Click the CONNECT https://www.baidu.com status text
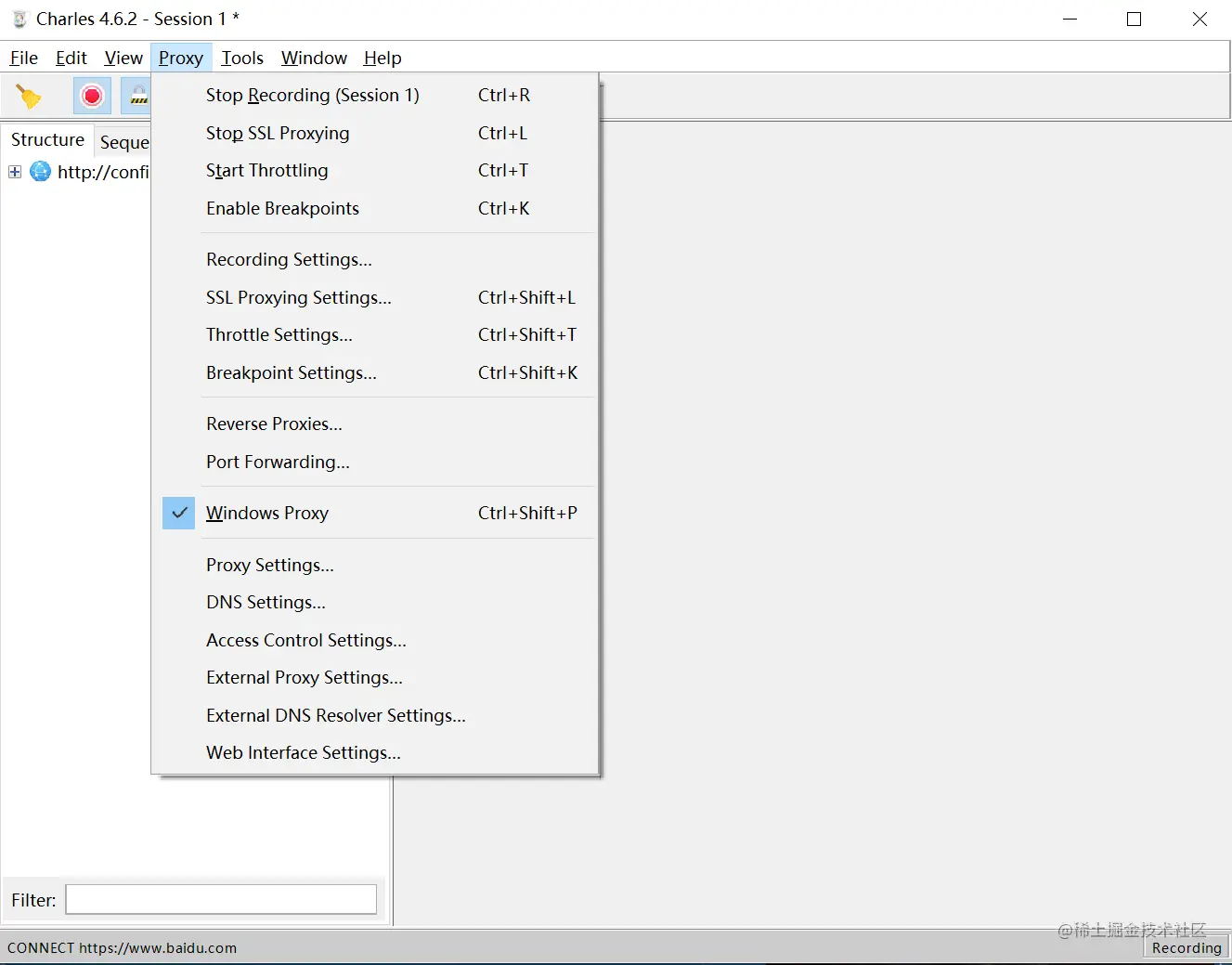The height and width of the screenshot is (965, 1232). (122, 947)
